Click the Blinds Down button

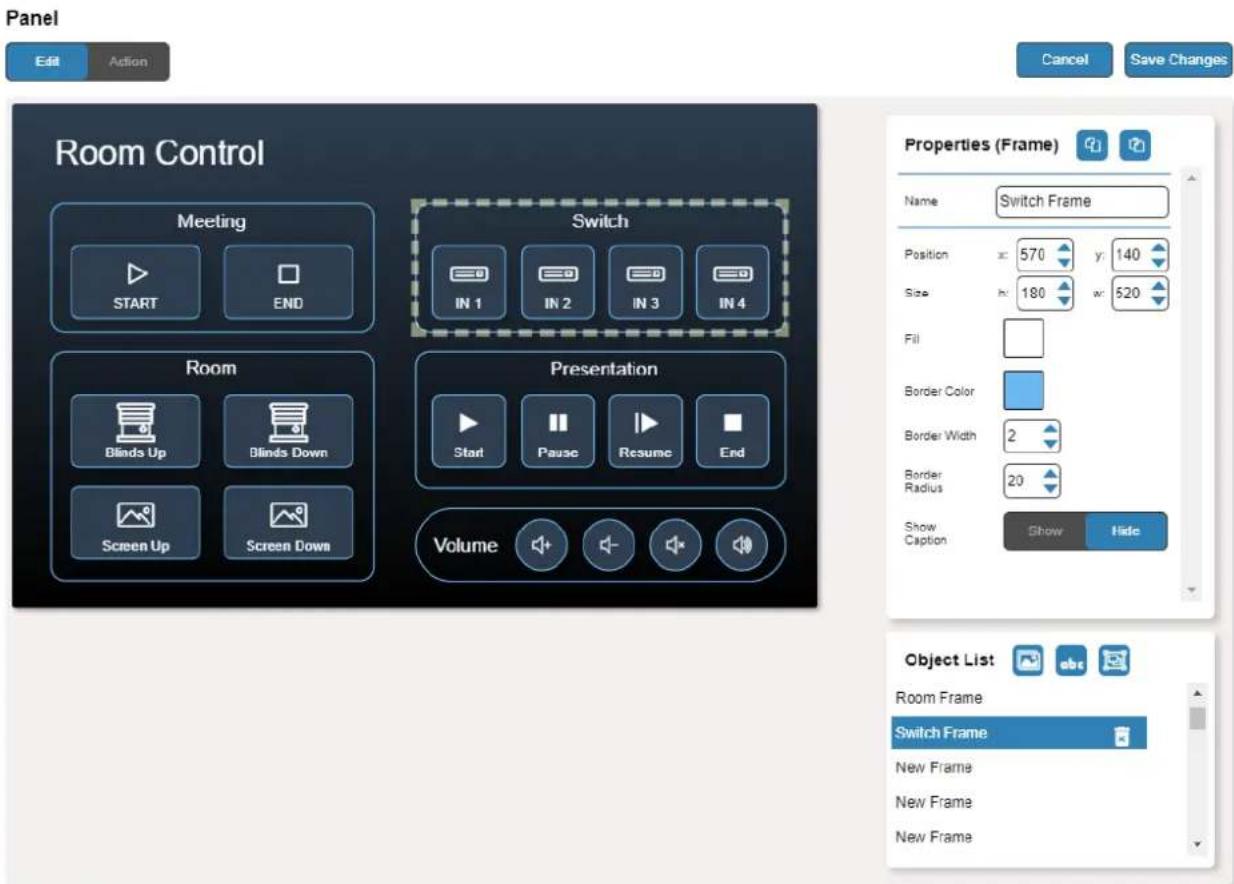click(x=288, y=431)
